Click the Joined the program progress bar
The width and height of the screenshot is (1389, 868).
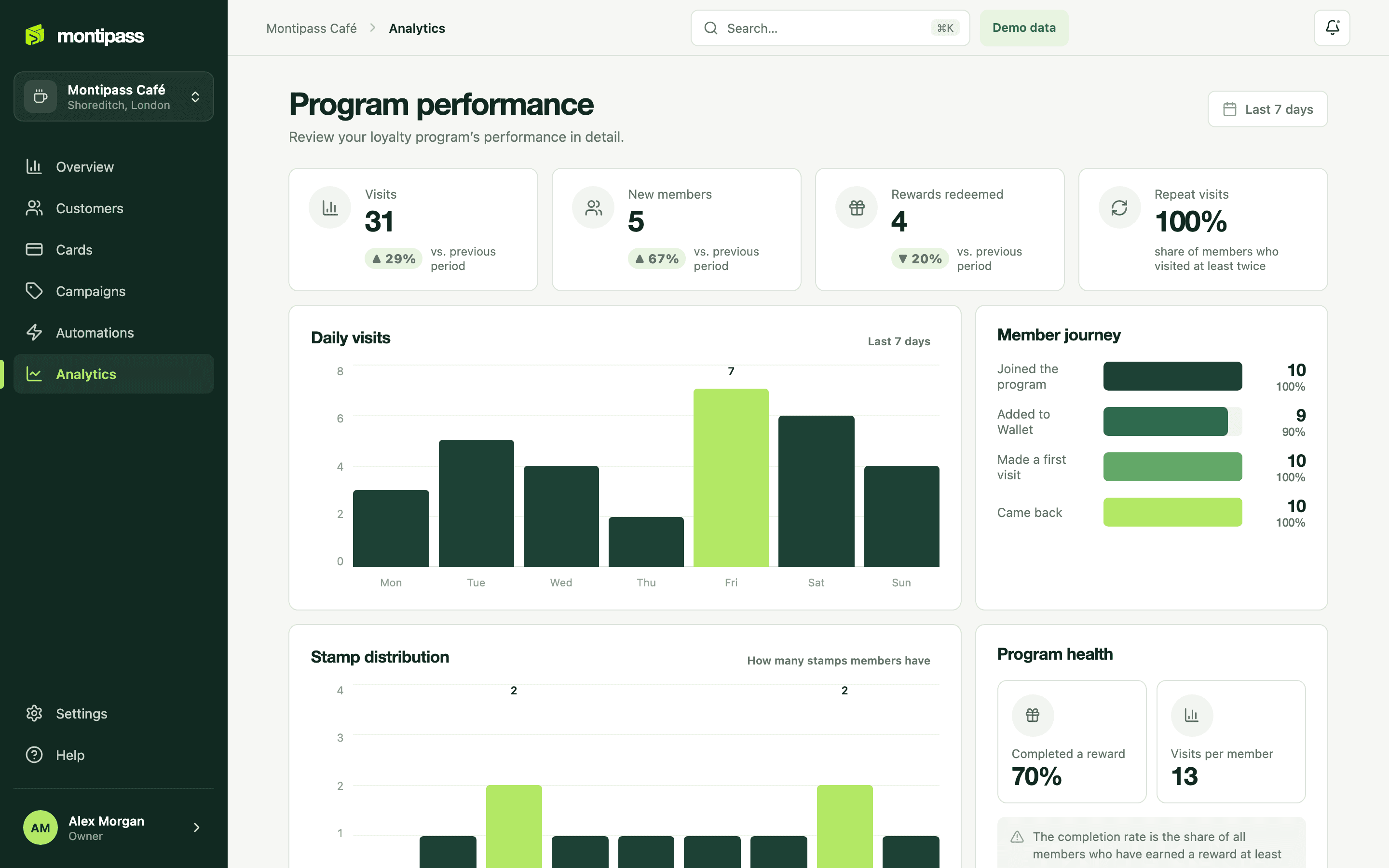(1172, 376)
